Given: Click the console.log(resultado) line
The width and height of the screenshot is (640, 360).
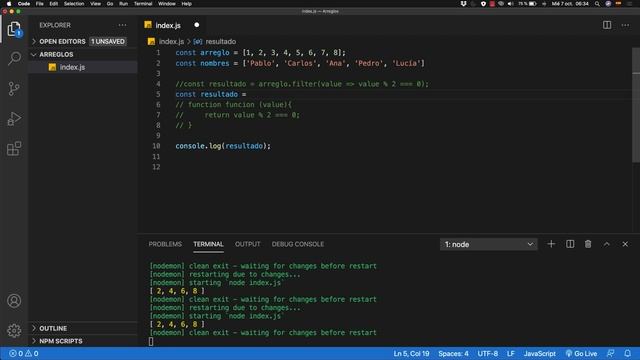Looking at the screenshot, I should [x=223, y=146].
